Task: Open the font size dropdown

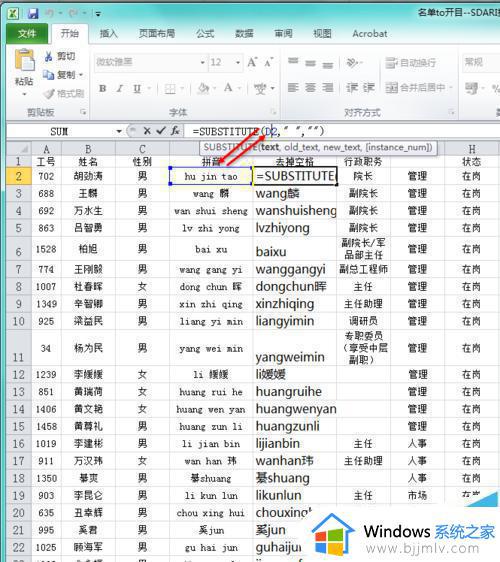Action: pos(238,63)
